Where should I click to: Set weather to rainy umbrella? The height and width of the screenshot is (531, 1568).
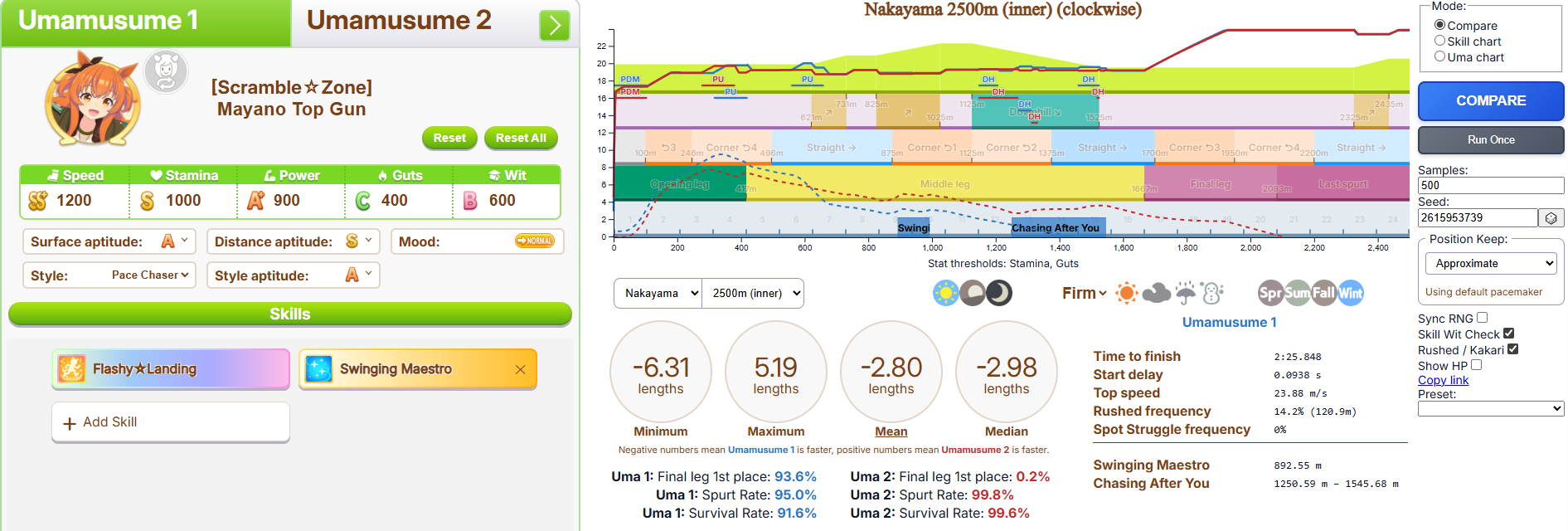tap(1186, 293)
